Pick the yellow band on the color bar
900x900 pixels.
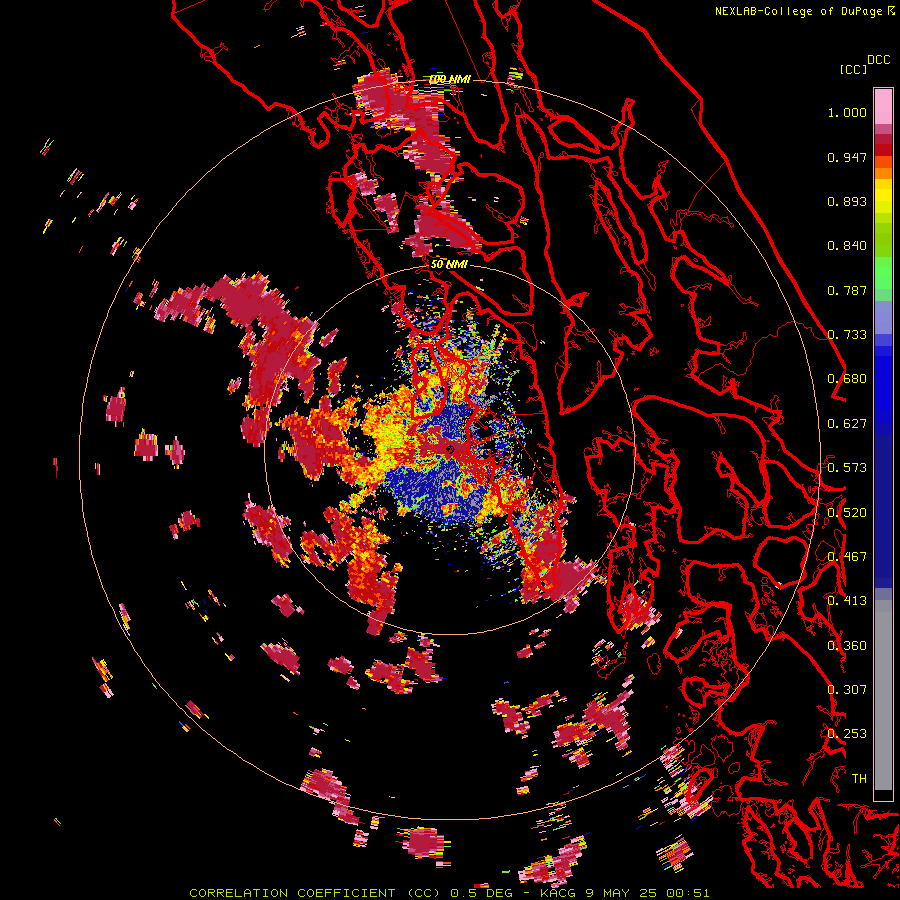[x=883, y=196]
